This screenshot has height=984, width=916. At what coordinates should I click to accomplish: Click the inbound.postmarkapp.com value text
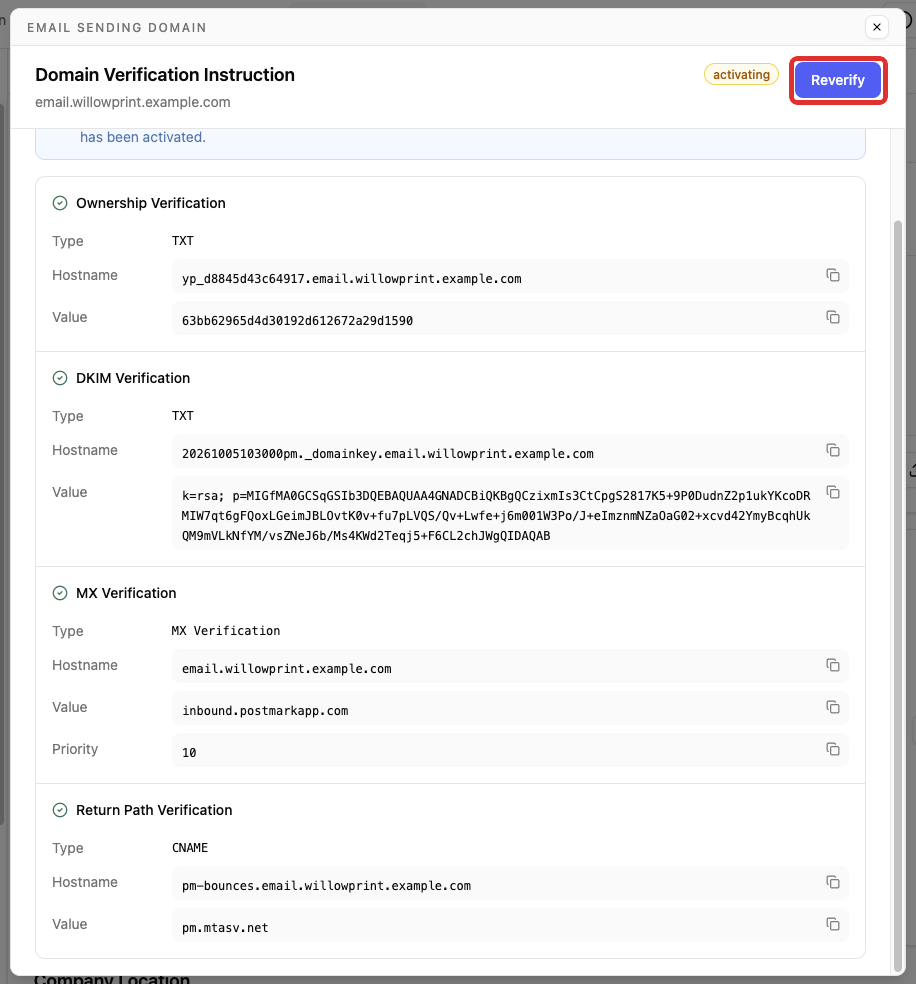click(x=265, y=710)
